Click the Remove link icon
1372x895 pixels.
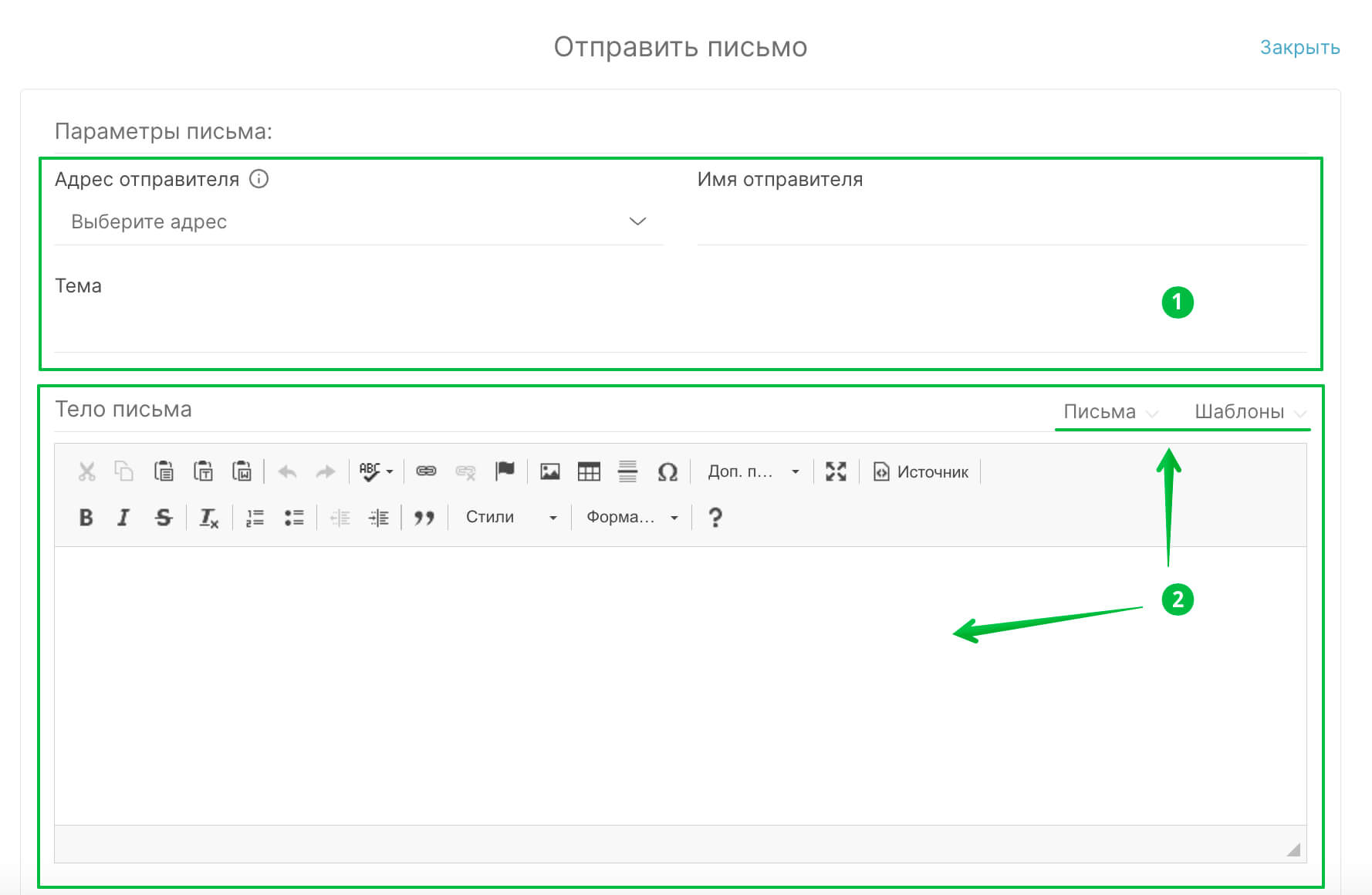(x=465, y=471)
